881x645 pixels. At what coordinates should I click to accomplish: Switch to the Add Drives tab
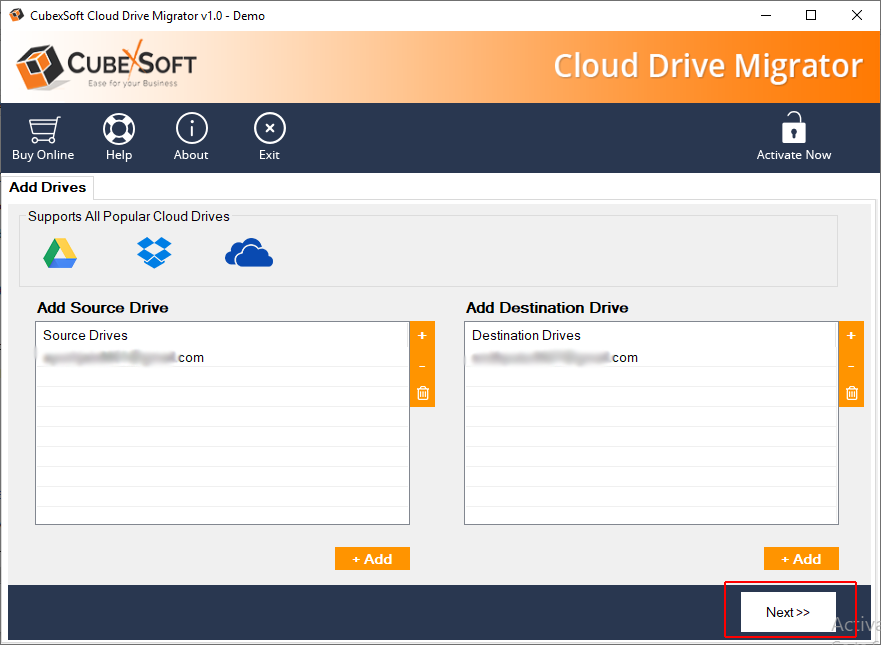[x=48, y=187]
